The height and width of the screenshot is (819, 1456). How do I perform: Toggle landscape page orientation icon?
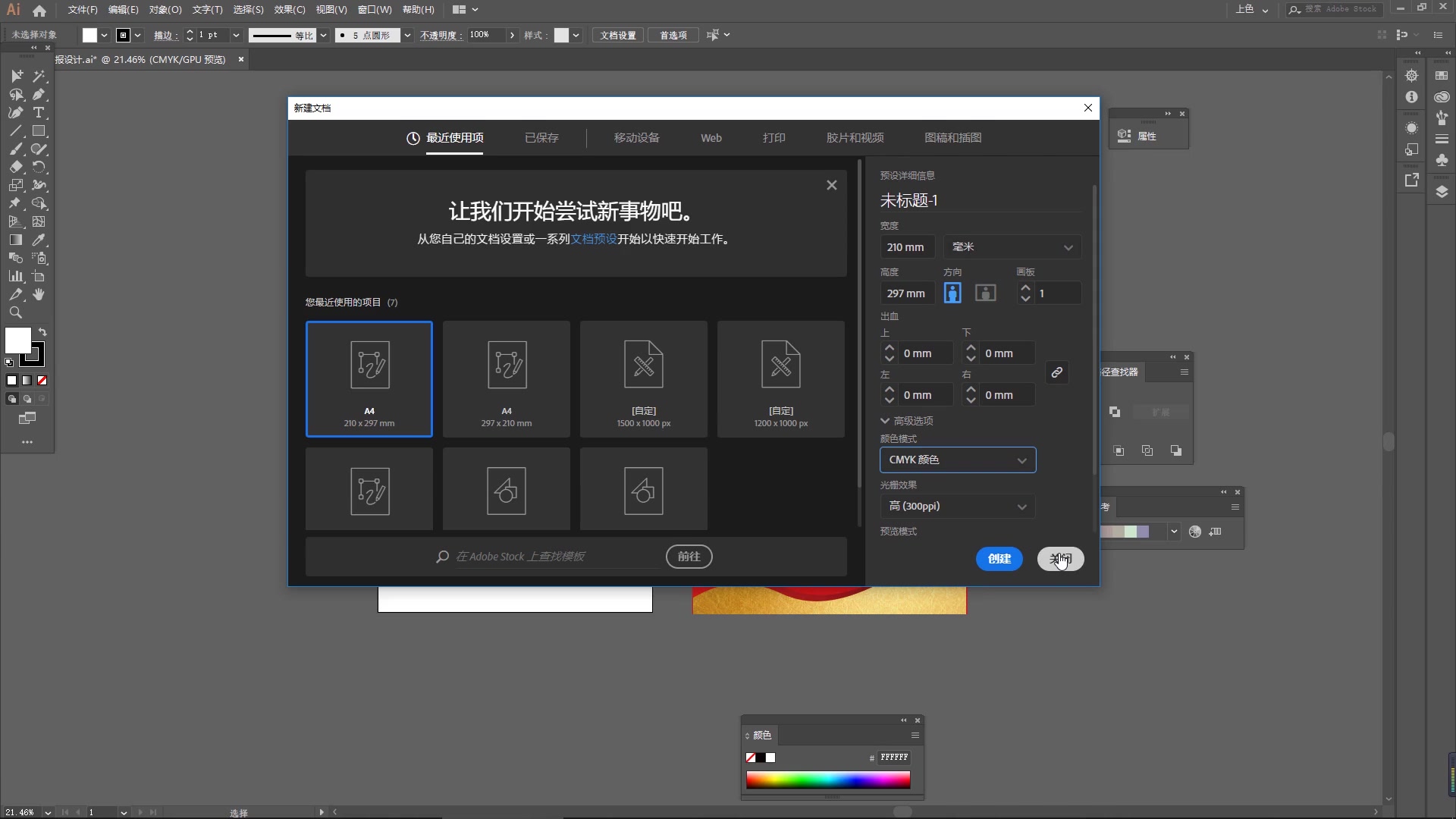click(x=985, y=293)
